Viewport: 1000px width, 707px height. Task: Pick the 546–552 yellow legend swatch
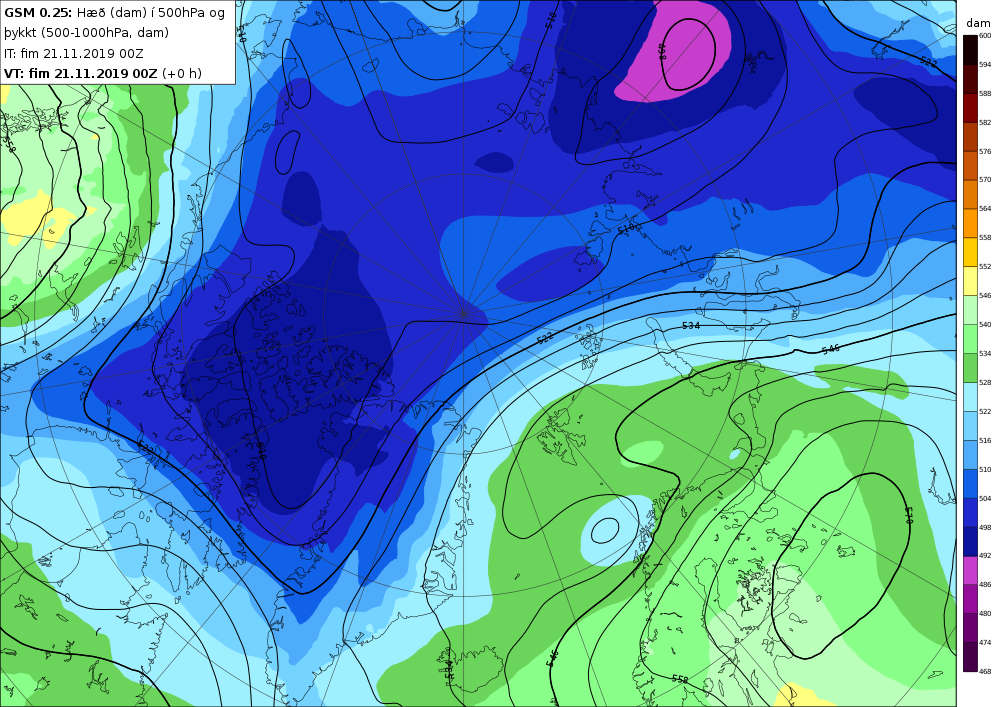pyautogui.click(x=970, y=281)
